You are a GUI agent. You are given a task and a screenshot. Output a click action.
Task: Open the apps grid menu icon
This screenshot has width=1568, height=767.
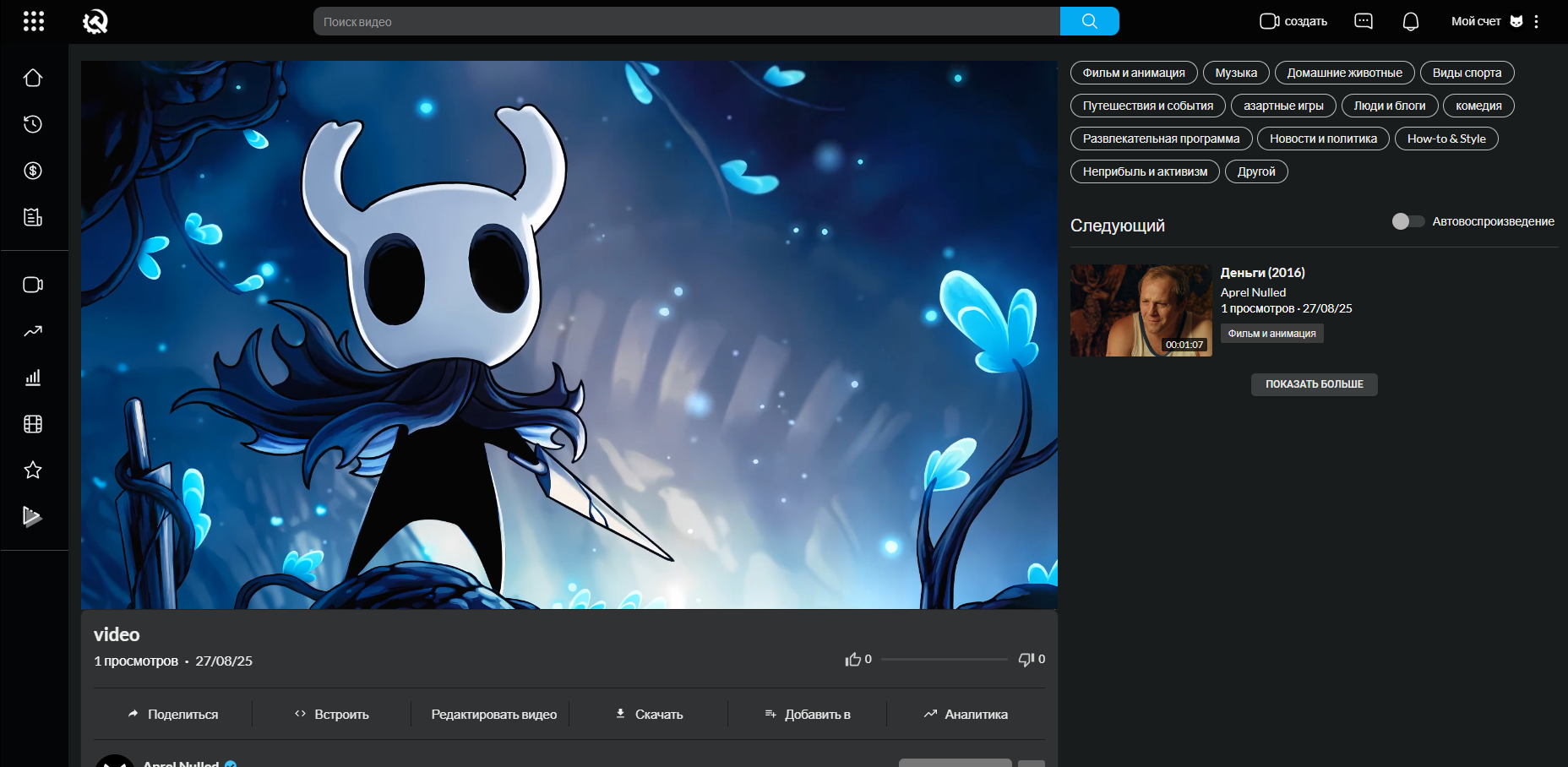(34, 21)
